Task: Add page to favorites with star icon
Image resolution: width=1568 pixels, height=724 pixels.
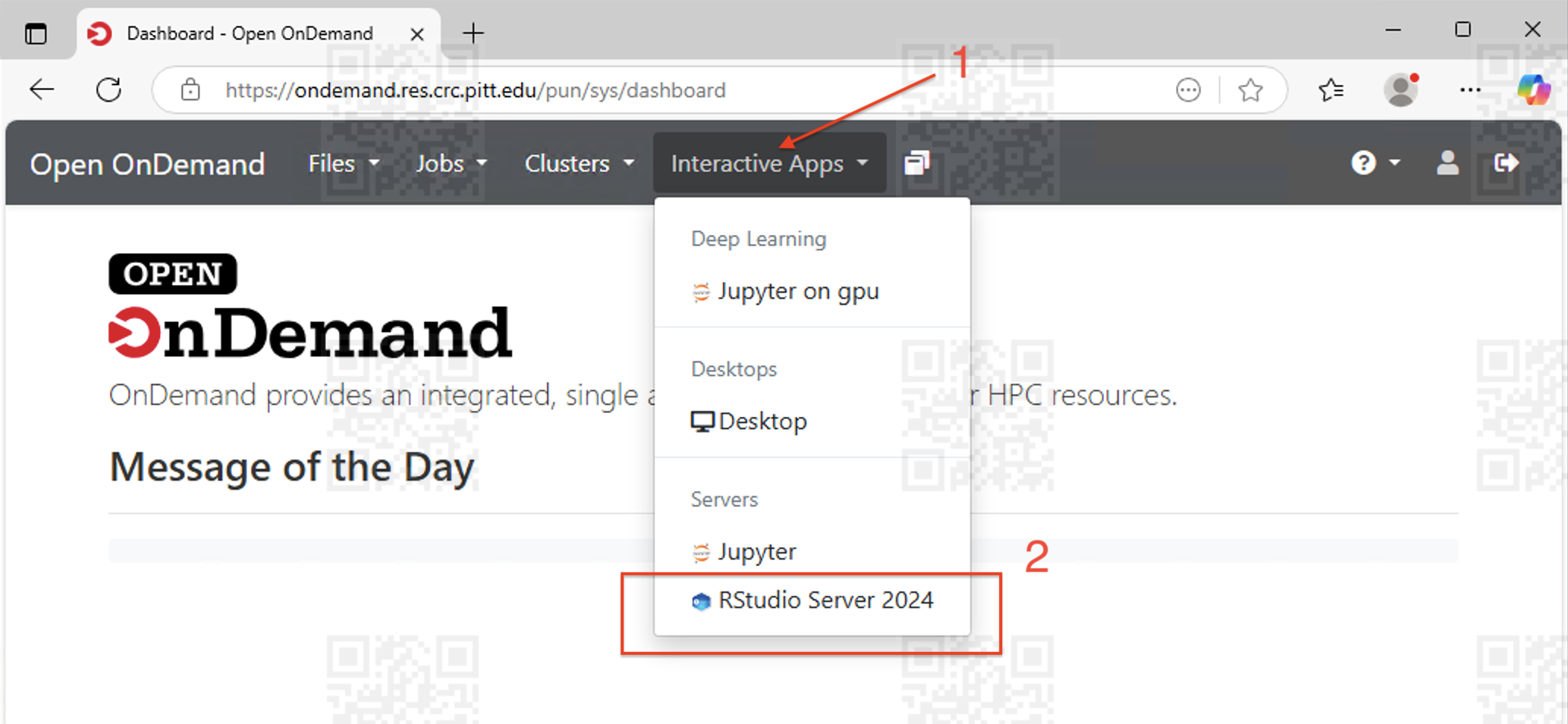Action: 1250,90
